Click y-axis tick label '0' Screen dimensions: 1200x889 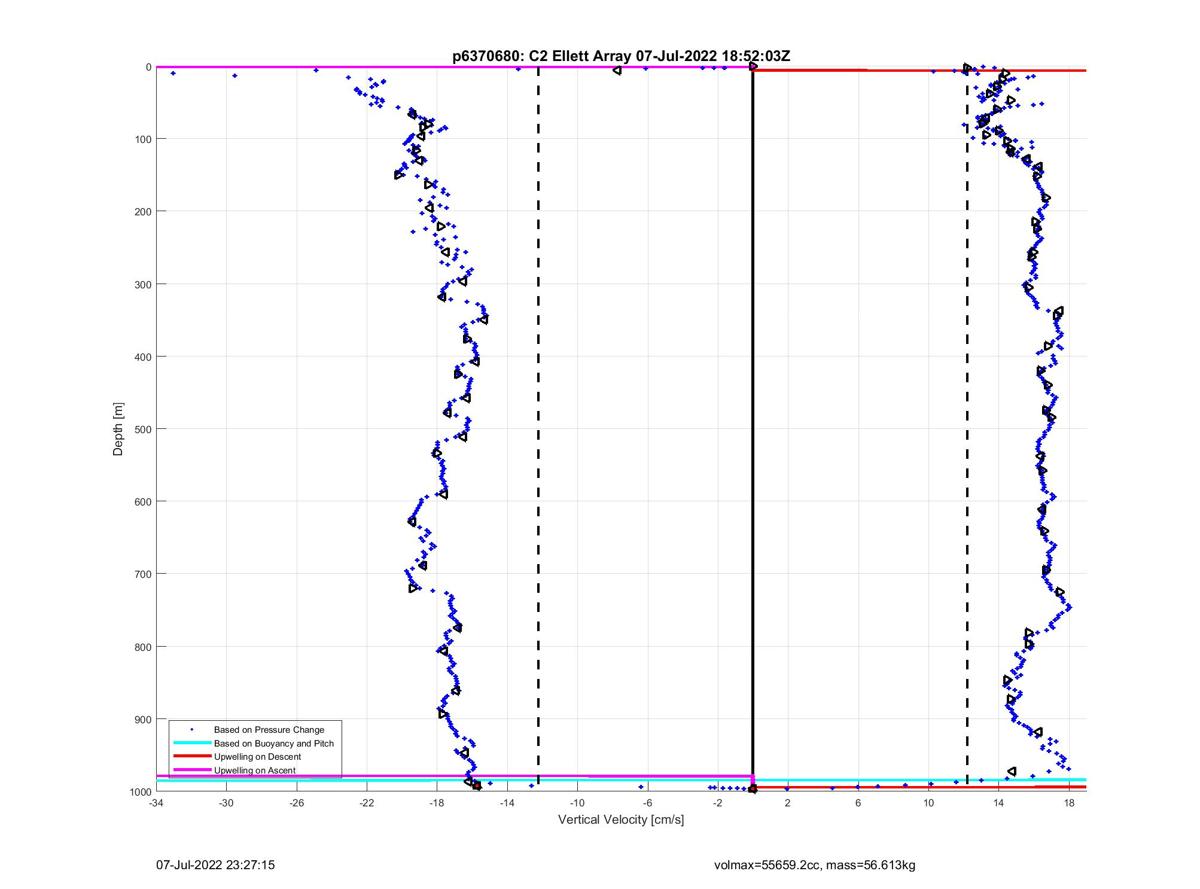148,67
